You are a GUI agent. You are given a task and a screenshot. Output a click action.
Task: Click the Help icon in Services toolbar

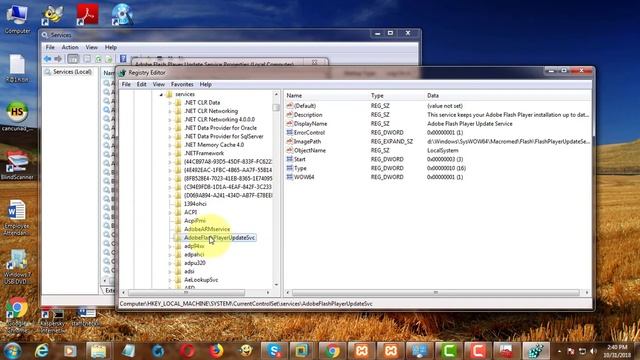(123, 59)
